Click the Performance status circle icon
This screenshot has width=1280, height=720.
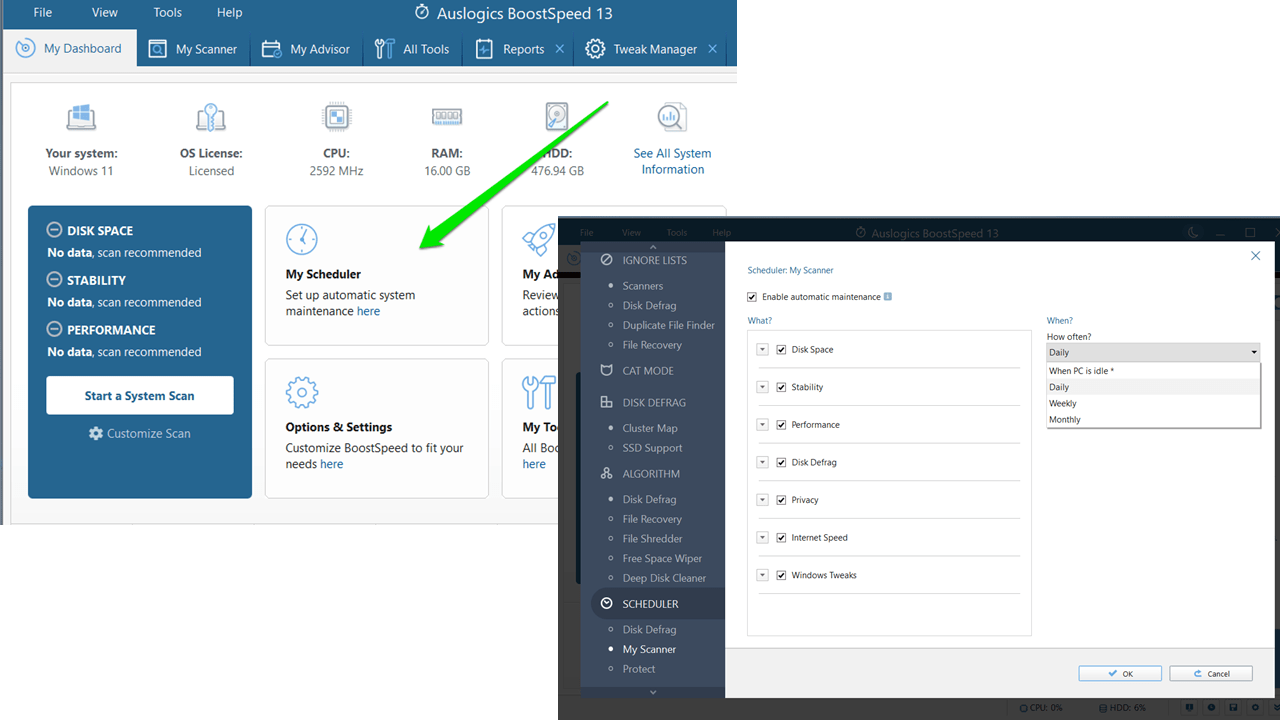coord(55,329)
